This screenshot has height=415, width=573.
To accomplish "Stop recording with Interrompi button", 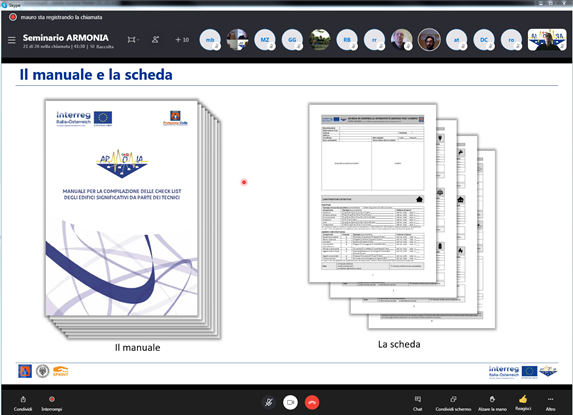I will point(52,403).
